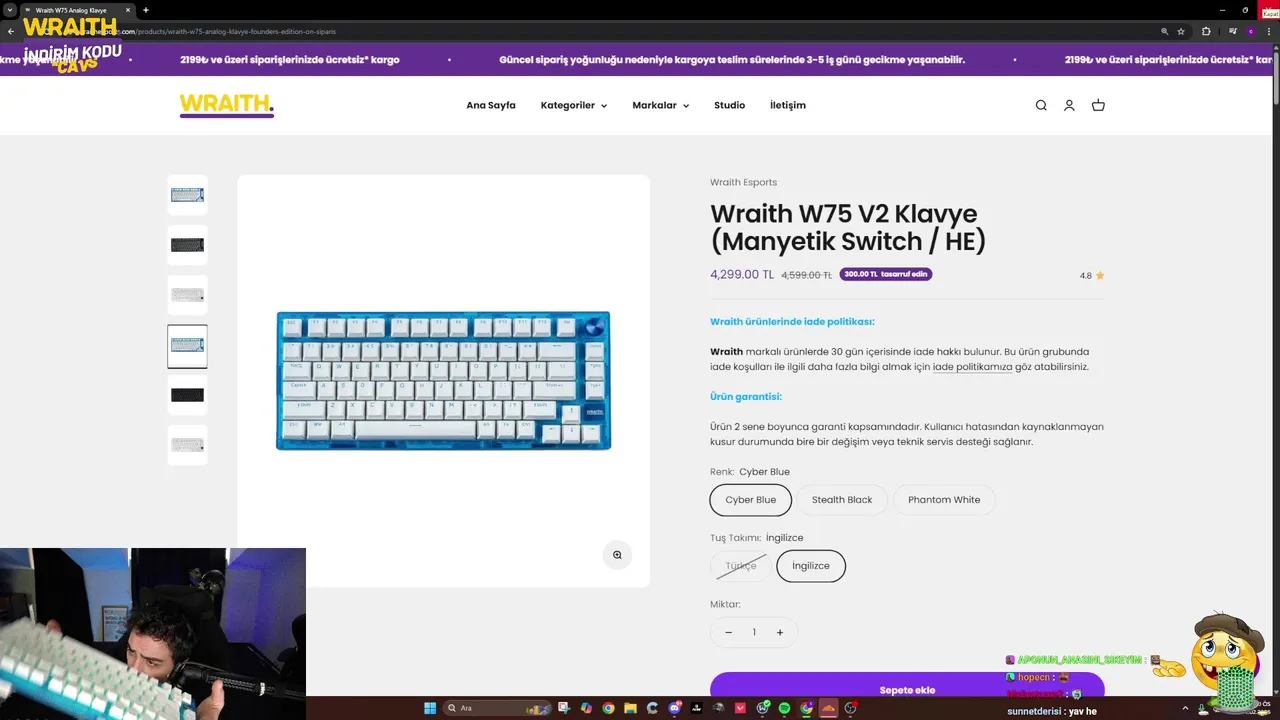1280x720 pixels.
Task: Select the first blue keyboard thumbnail
Action: point(187,195)
